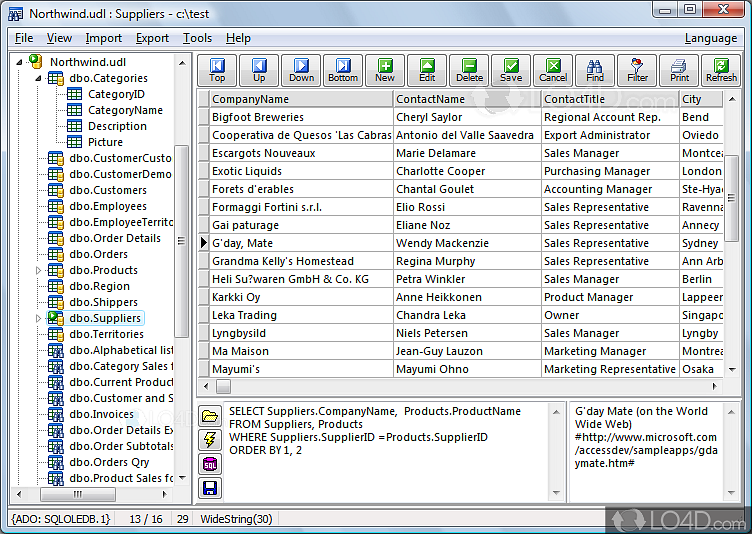Screen dimensions: 752x534
Task: Add a record with the New icon
Action: pyautogui.click(x=385, y=70)
